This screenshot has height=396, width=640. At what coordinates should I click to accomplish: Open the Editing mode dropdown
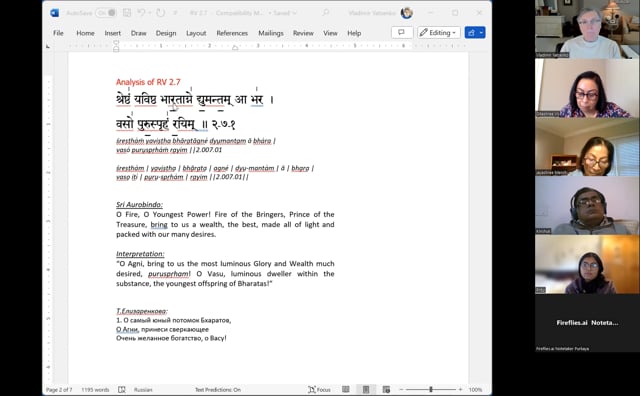point(439,33)
